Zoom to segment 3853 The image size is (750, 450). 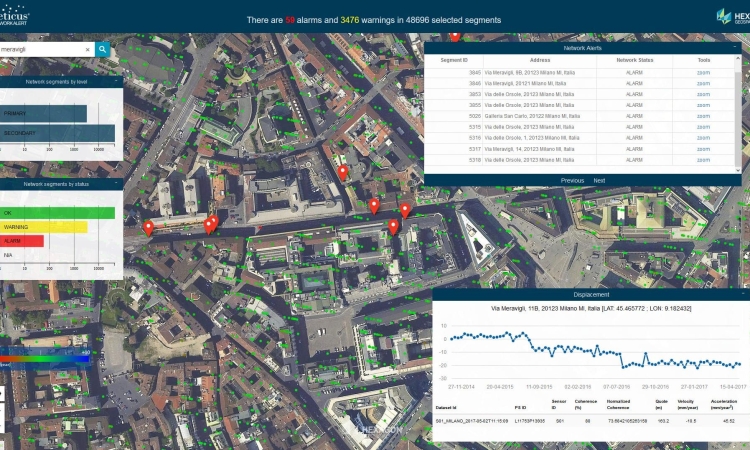(x=703, y=94)
